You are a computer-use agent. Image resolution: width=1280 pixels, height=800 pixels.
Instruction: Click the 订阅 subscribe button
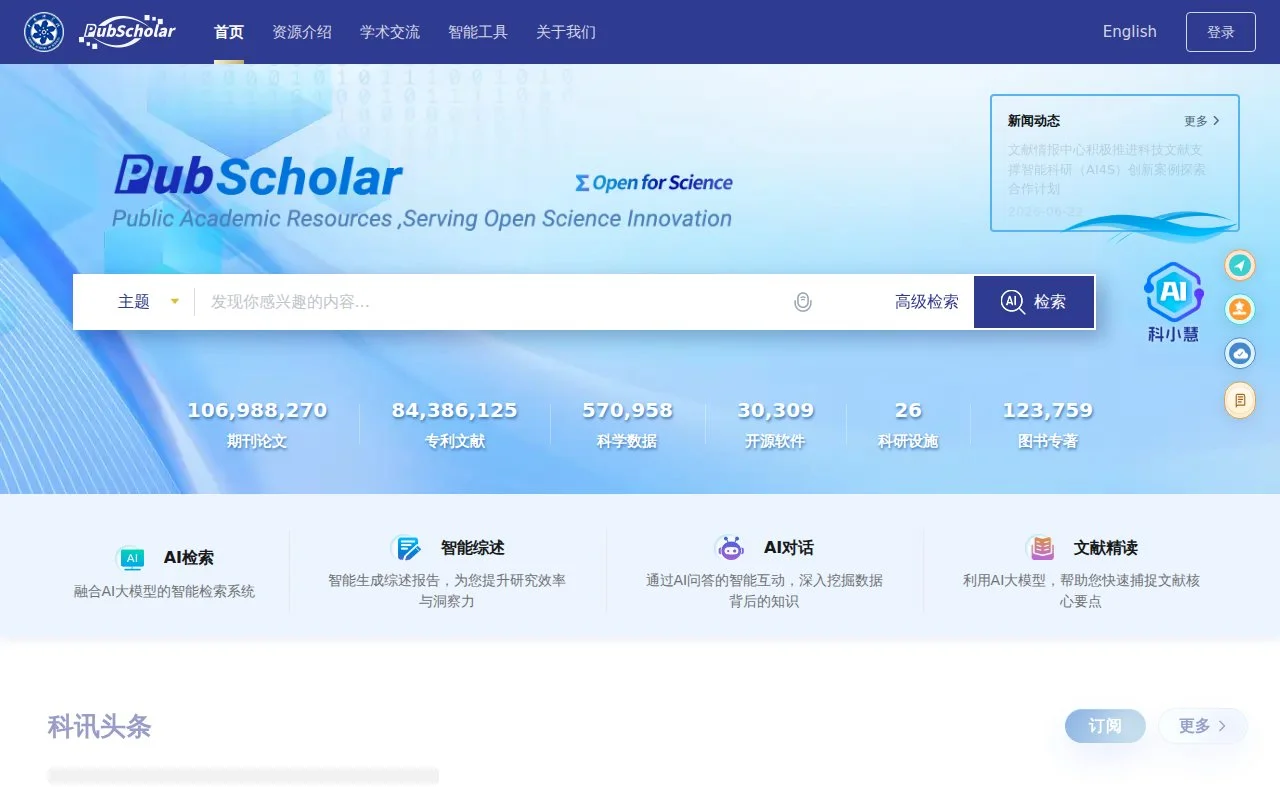(1105, 726)
